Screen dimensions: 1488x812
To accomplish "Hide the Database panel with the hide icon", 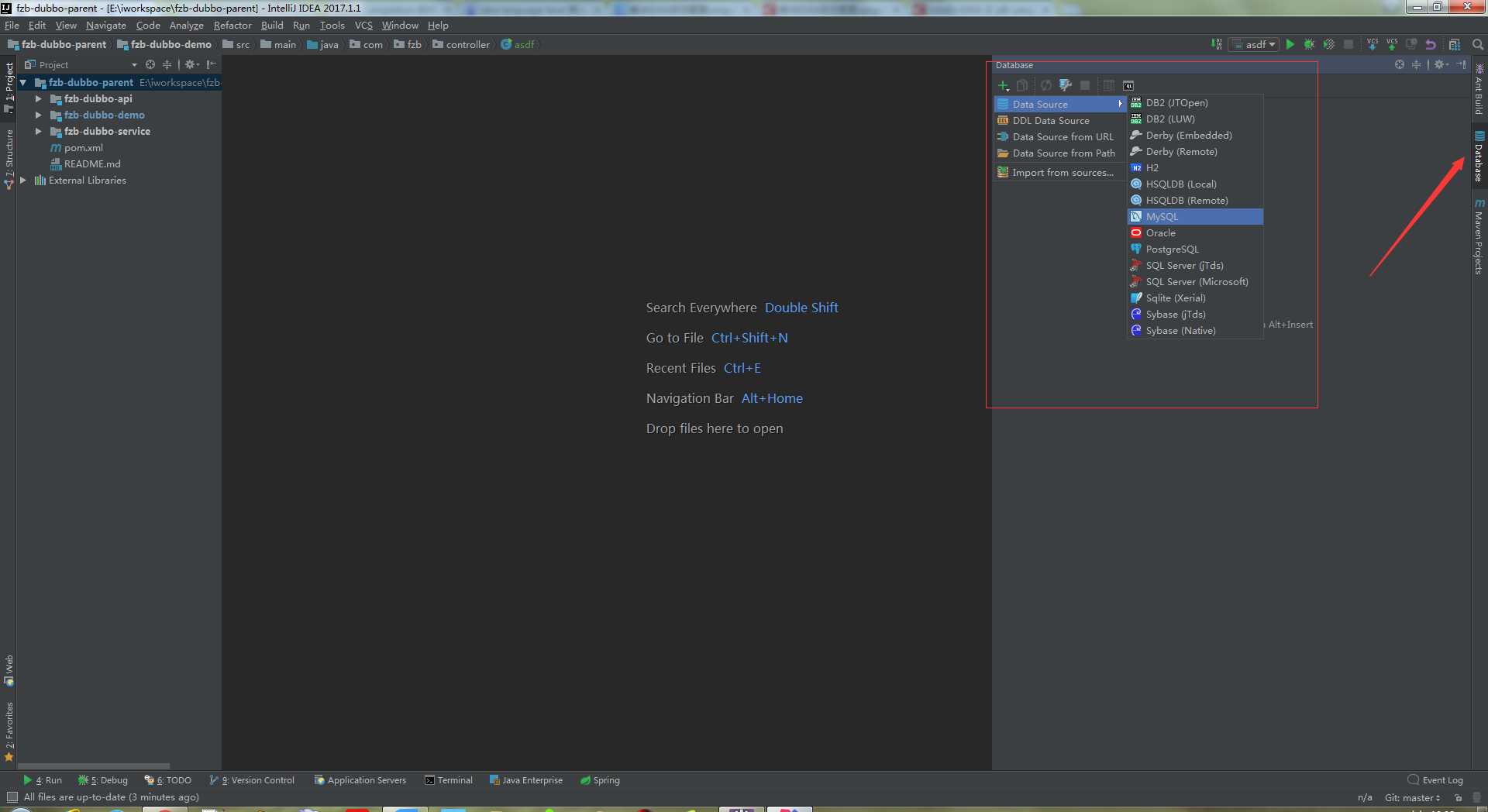I will click(1461, 65).
